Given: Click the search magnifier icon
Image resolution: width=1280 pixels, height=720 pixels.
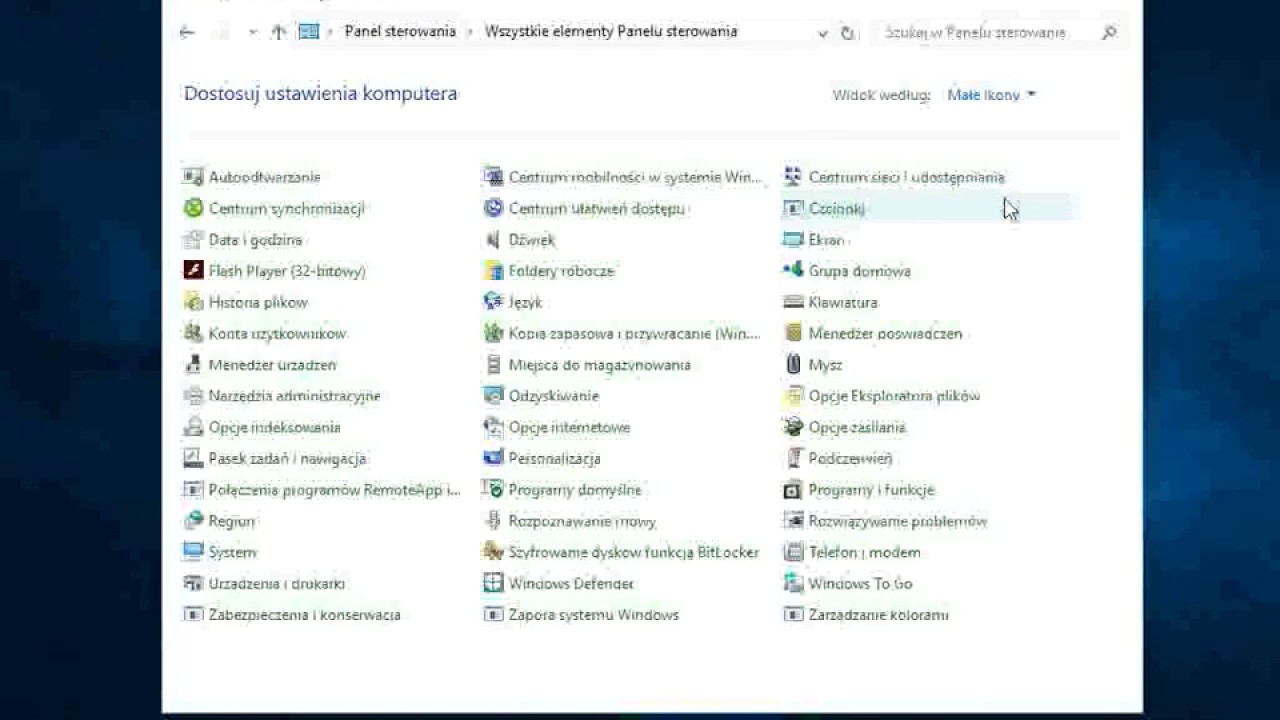Looking at the screenshot, I should point(1109,33).
